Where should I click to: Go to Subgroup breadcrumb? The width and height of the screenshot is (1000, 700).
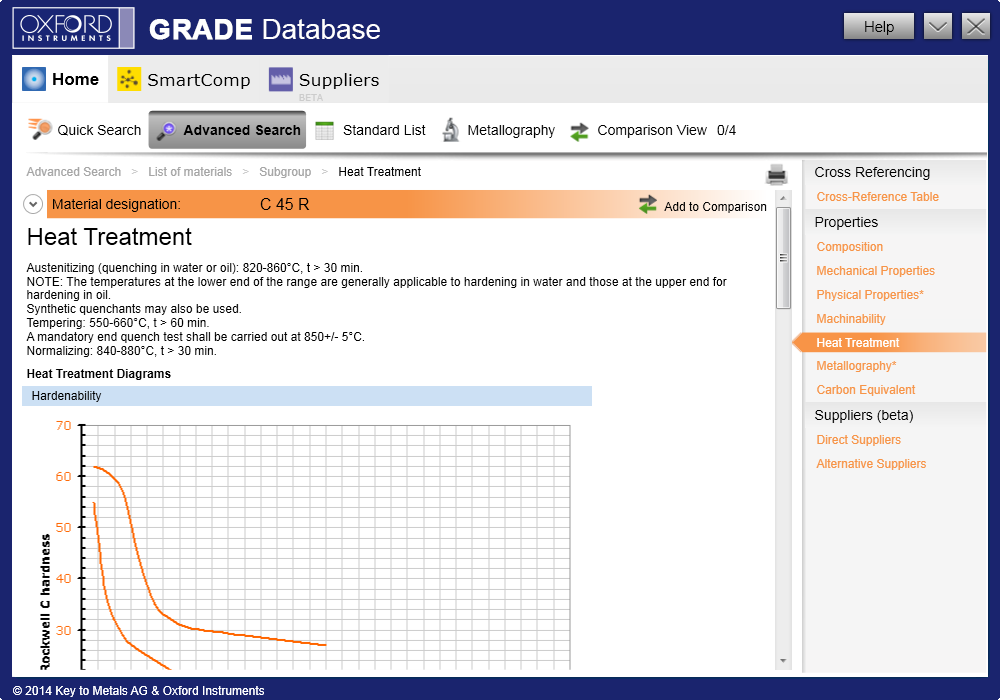coord(285,172)
